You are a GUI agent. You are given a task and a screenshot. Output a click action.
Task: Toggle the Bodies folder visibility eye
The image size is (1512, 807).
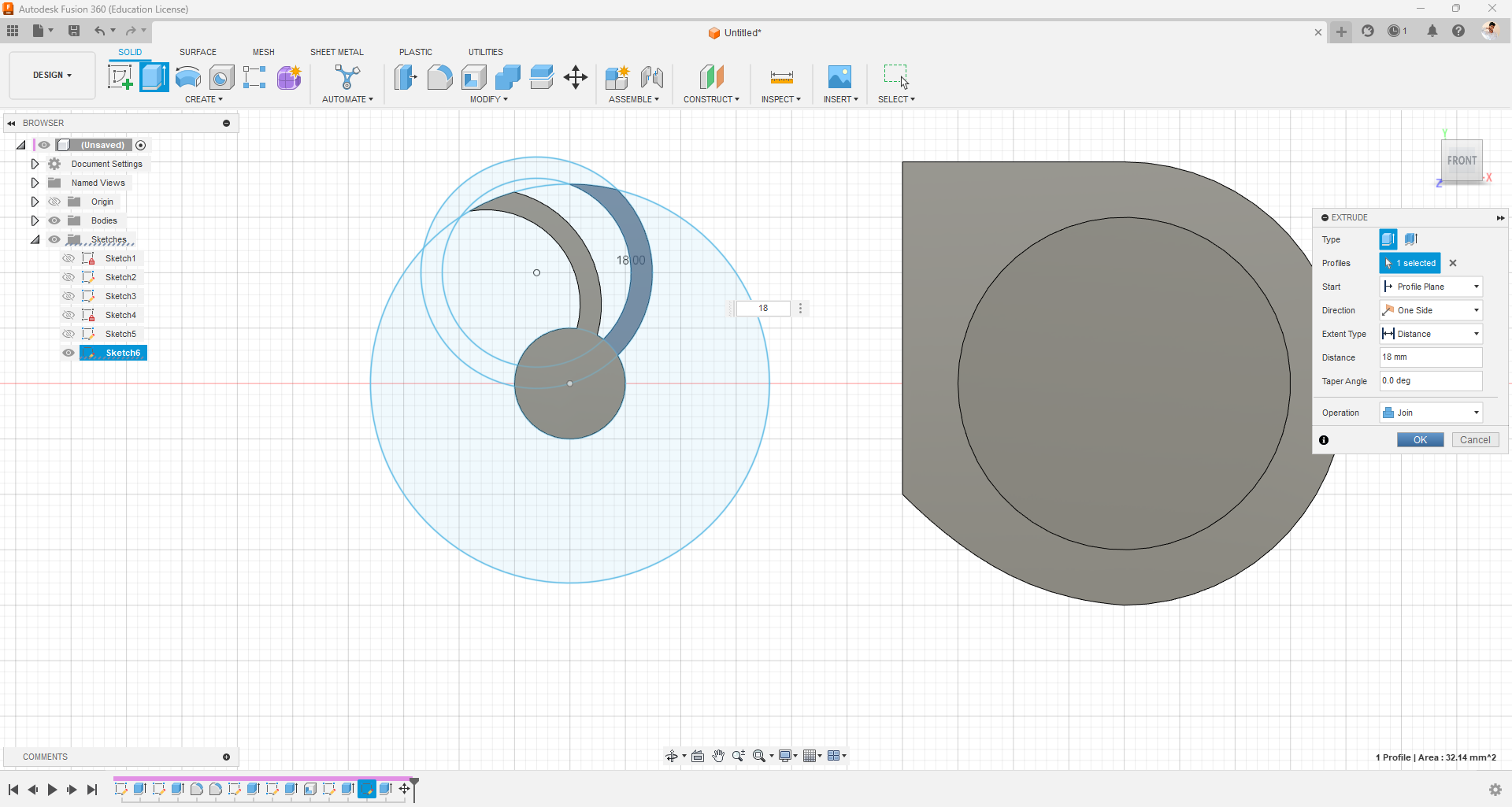[54, 220]
